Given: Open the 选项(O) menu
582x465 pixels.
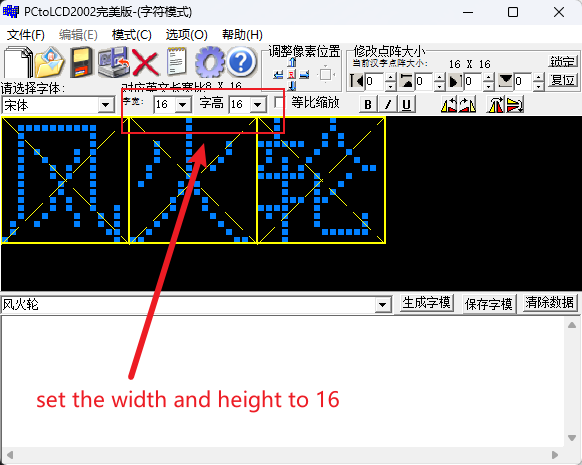Looking at the screenshot, I should (x=186, y=35).
